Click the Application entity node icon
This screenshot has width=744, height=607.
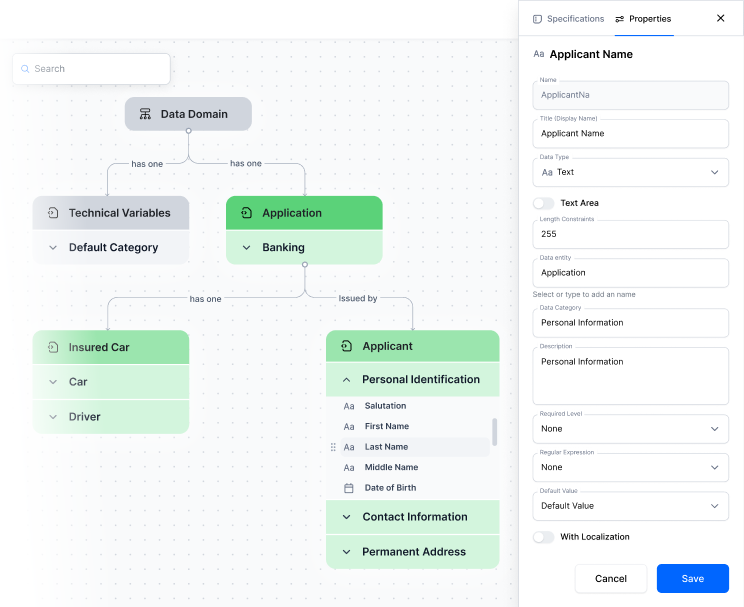coord(246,213)
